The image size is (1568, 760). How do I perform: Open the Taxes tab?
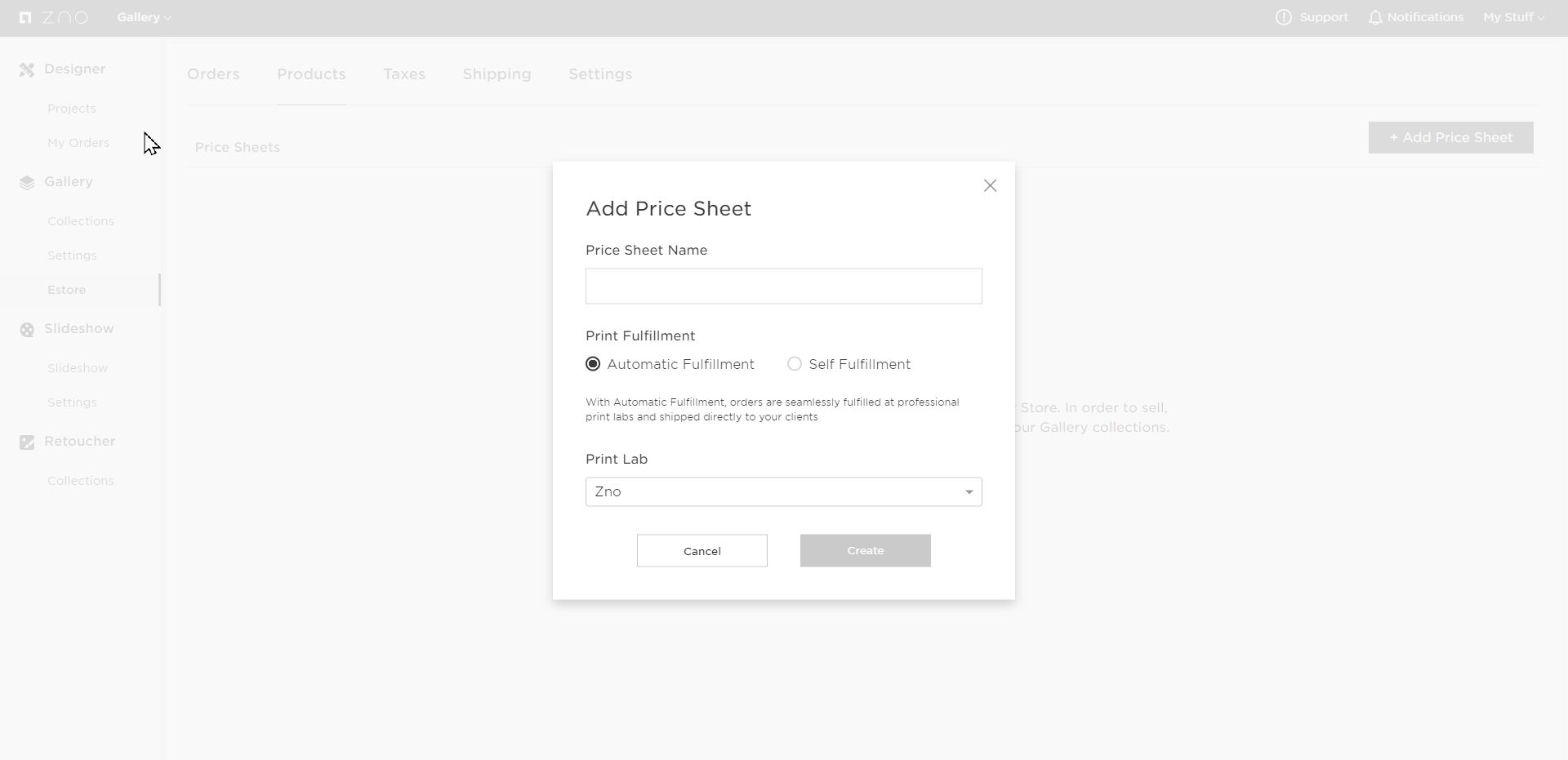404,74
